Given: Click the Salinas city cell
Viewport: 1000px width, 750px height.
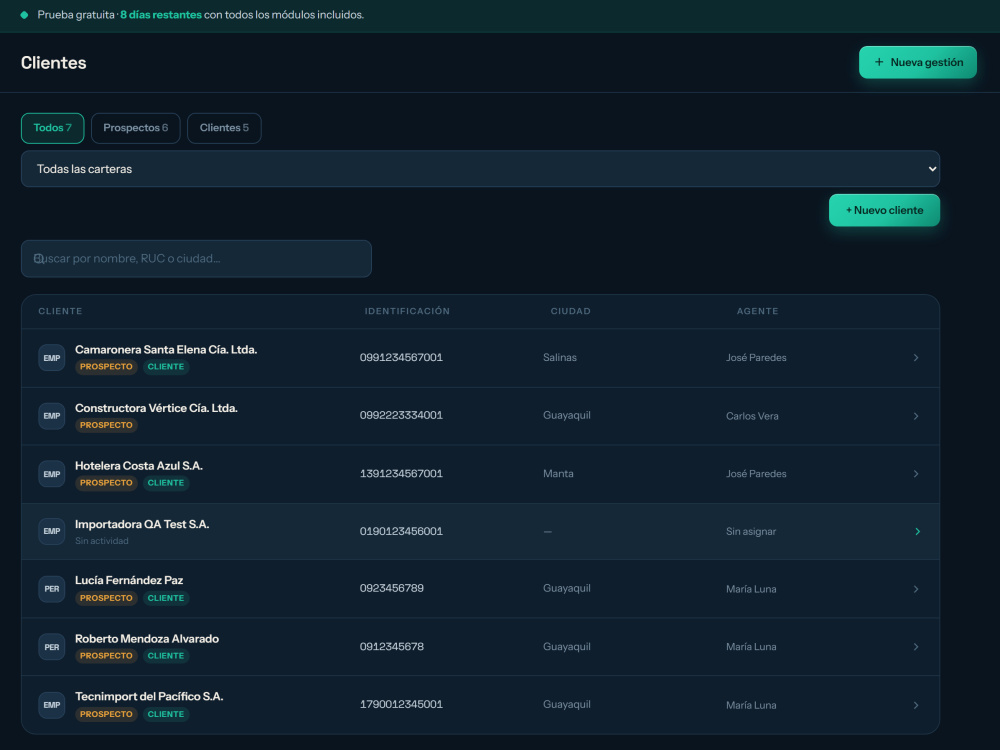Looking at the screenshot, I should [x=560, y=358].
